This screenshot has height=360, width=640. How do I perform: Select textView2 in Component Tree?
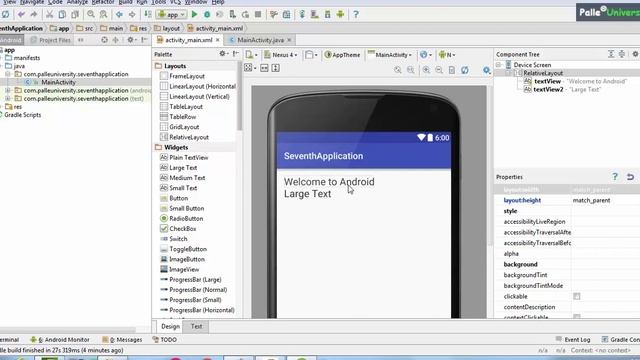tap(548, 89)
